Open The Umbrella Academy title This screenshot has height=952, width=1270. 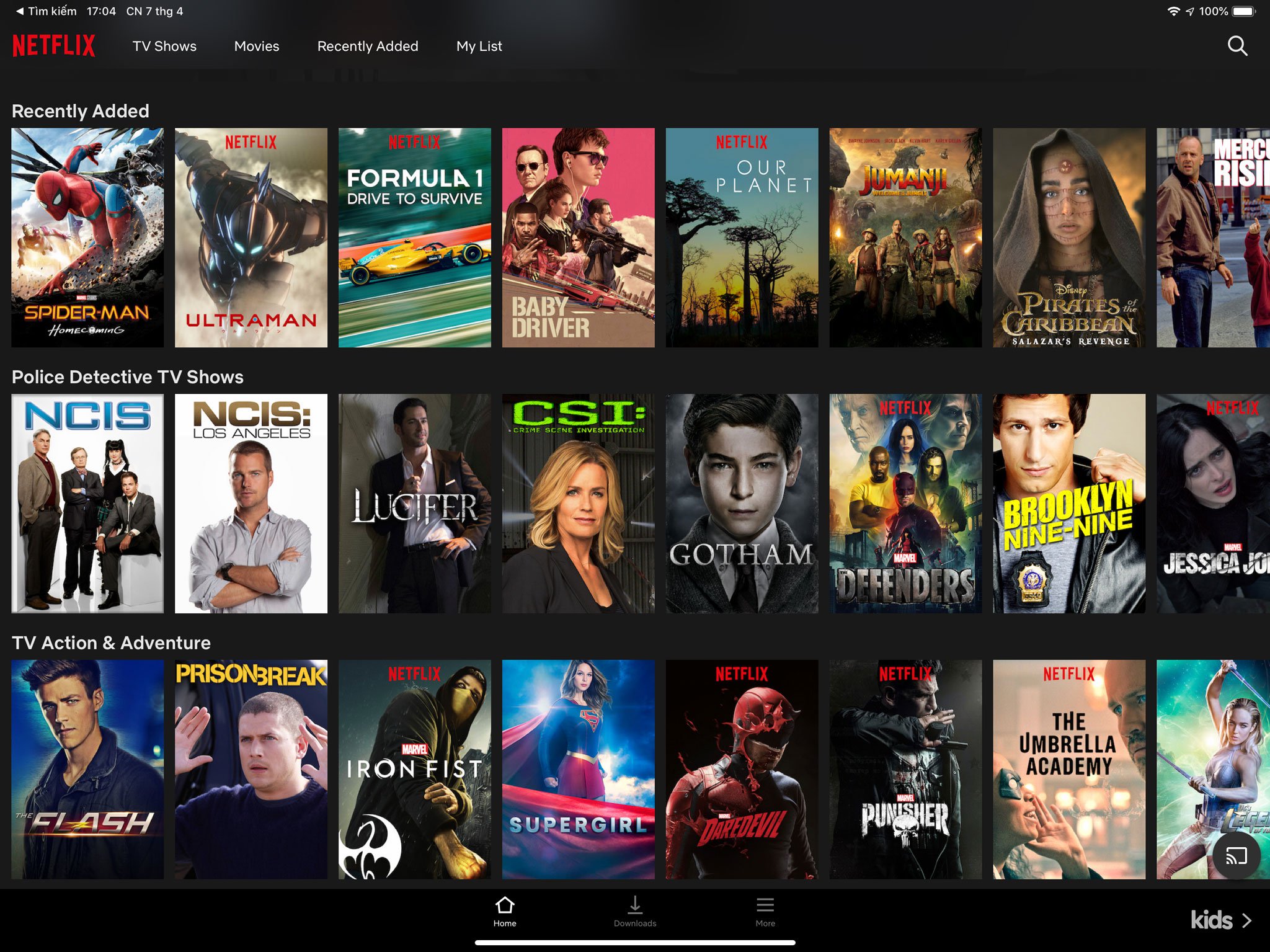click(x=1068, y=769)
